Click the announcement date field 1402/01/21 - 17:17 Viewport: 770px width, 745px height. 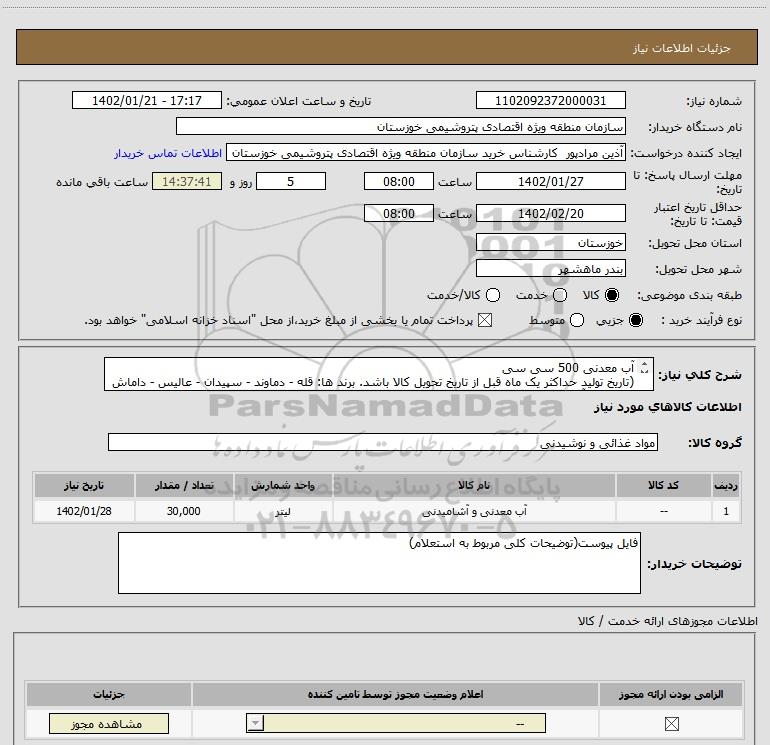coord(147,101)
